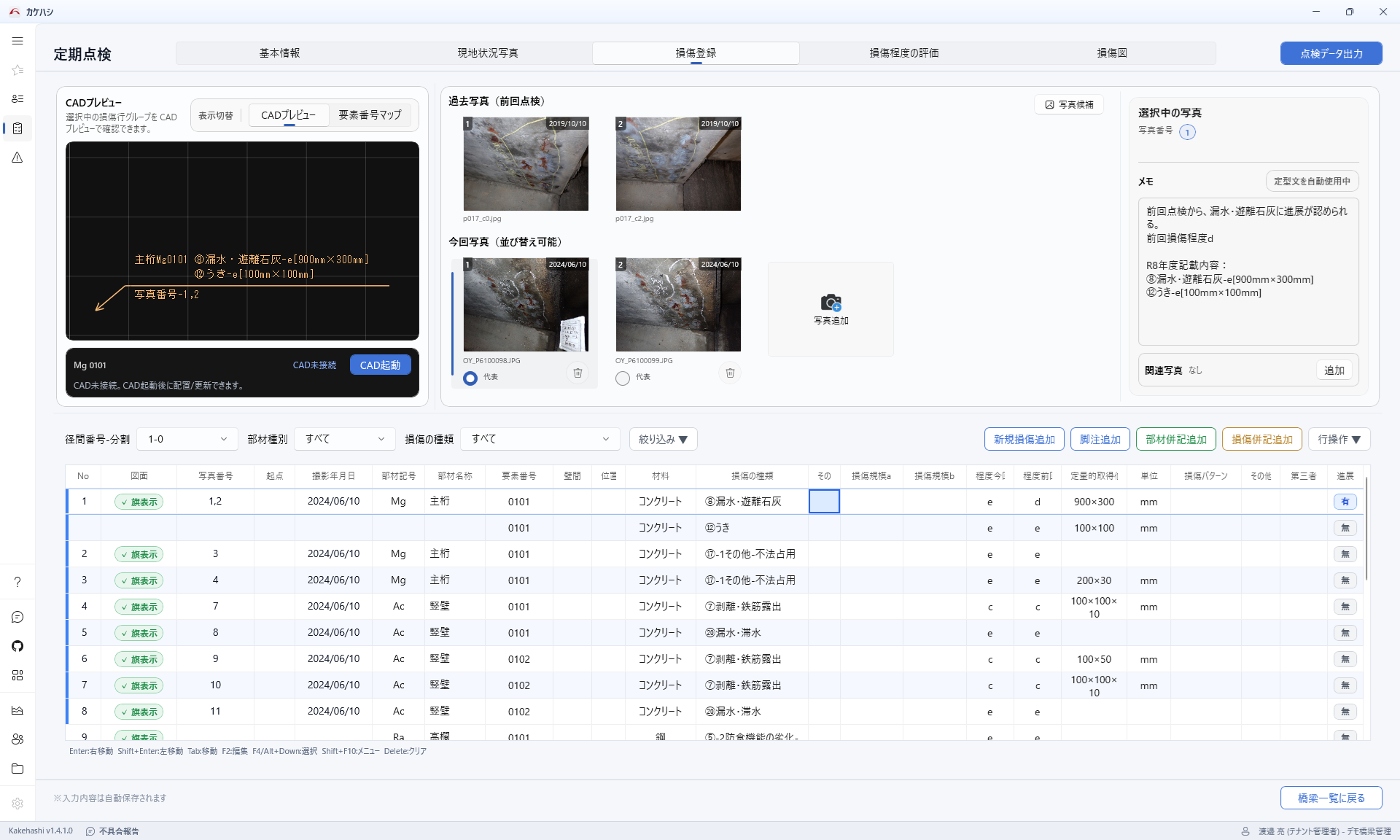Screen dimensions: 1400x840
Task: Click the Kakehashi app logo
Action: [15, 12]
